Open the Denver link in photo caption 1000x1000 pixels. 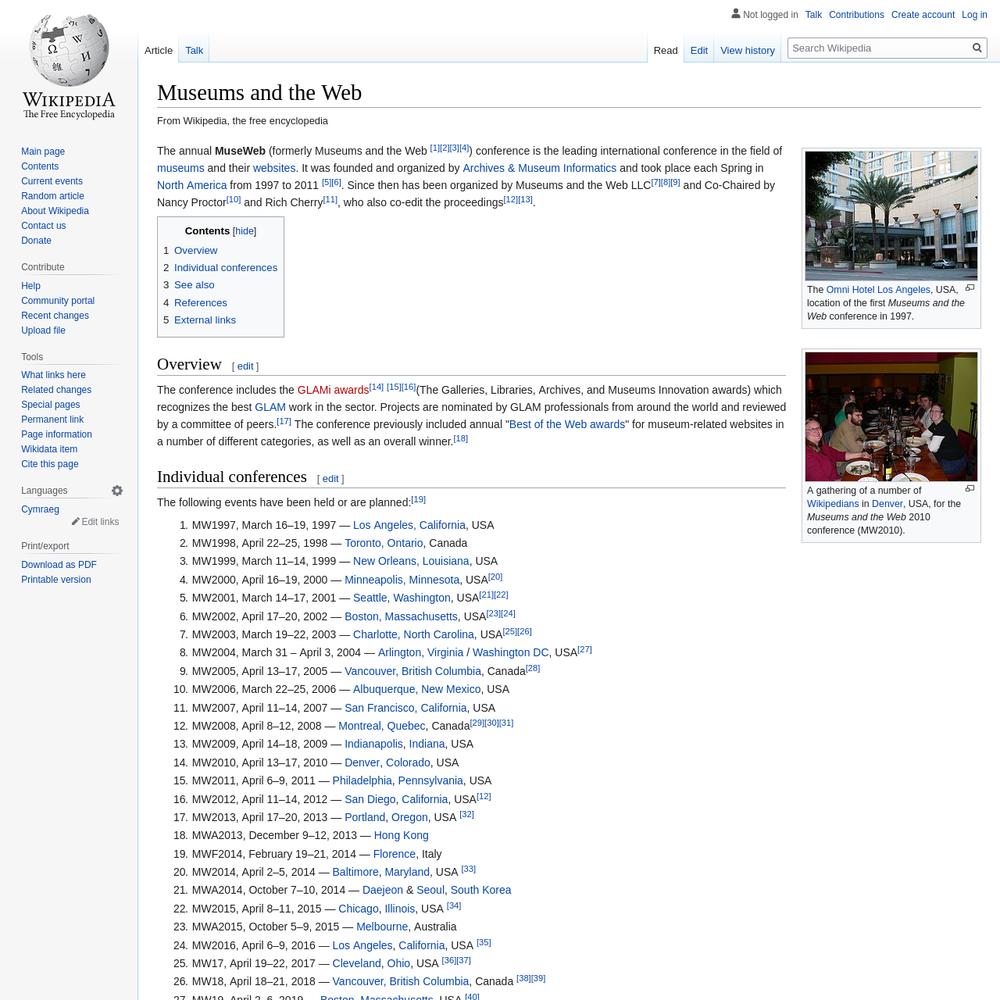887,504
